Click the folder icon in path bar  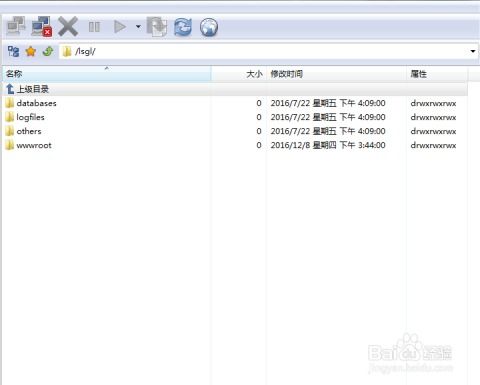click(x=67, y=51)
